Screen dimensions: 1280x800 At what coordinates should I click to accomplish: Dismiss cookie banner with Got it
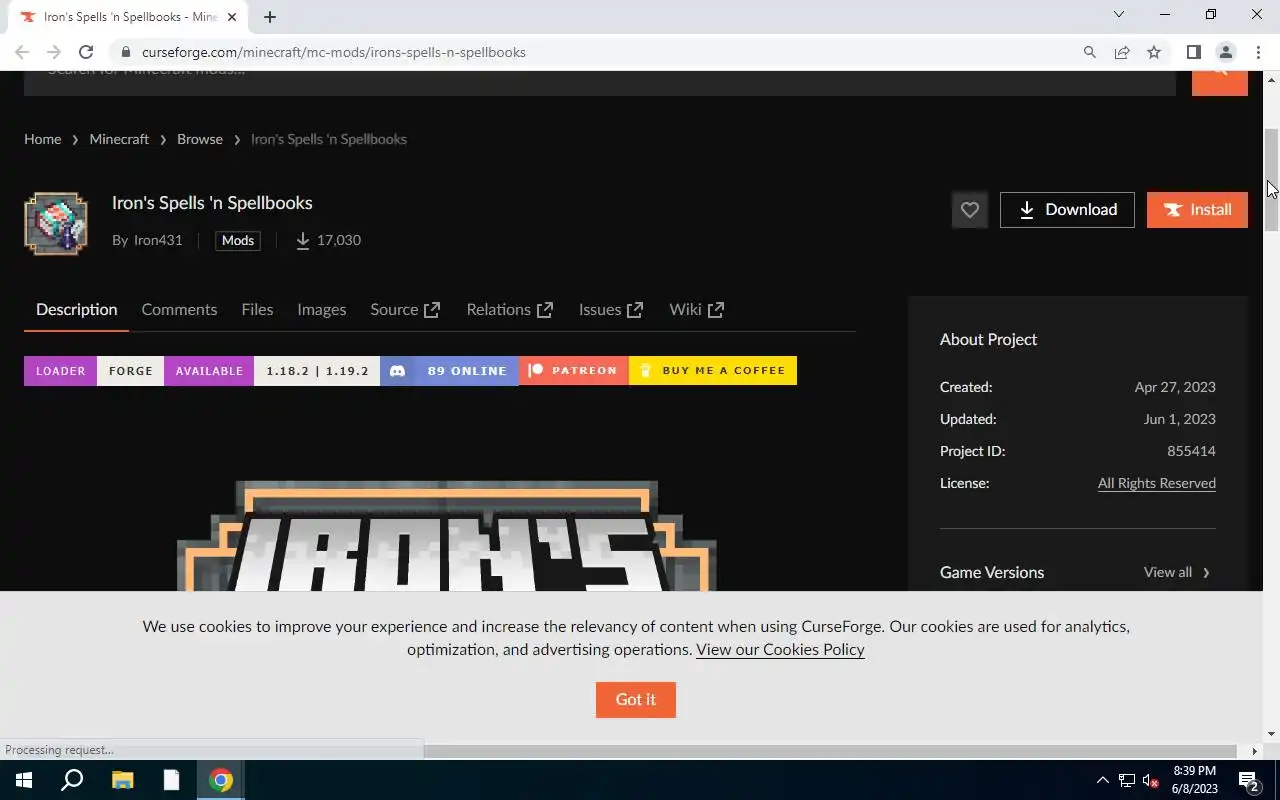[636, 700]
